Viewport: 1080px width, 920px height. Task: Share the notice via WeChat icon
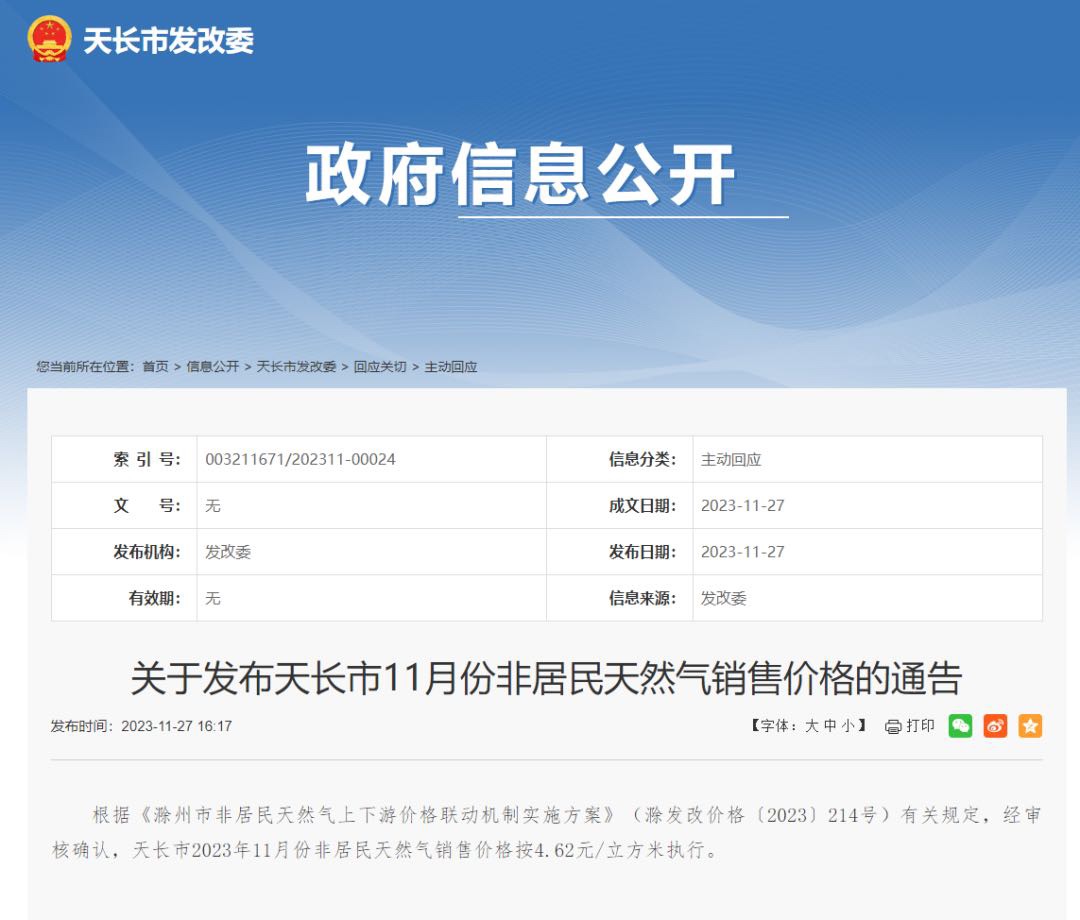[960, 726]
